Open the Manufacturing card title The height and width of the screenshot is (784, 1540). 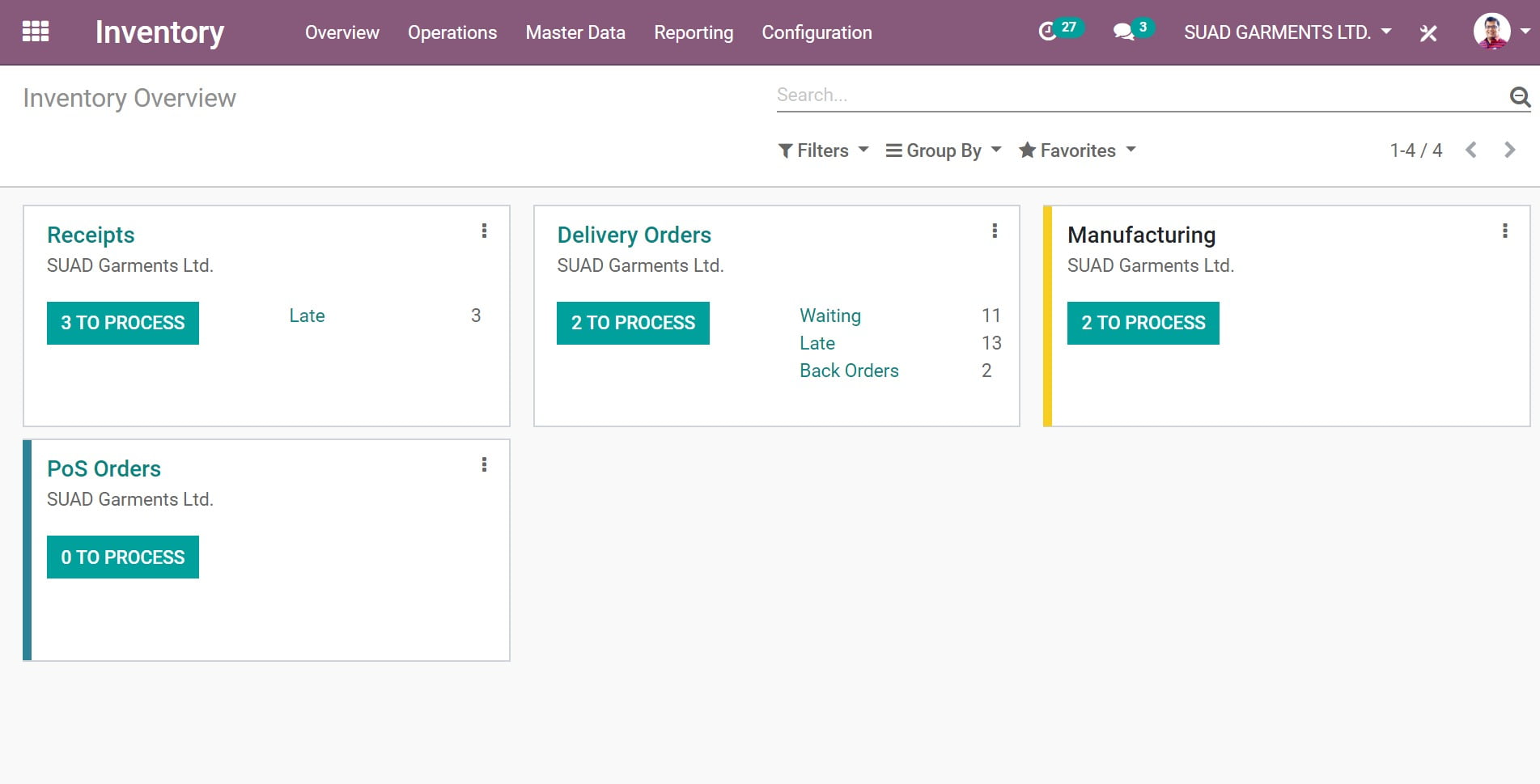click(x=1141, y=235)
